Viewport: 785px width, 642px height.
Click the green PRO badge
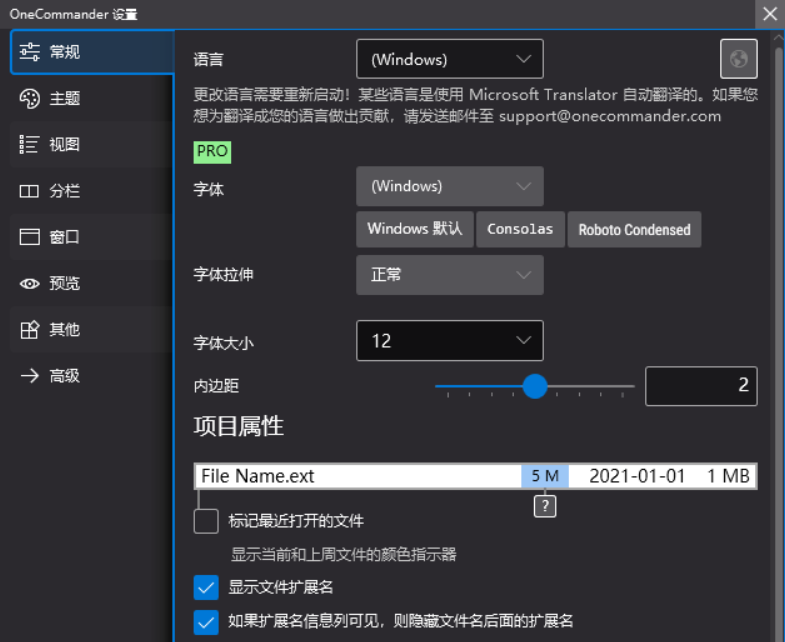tap(212, 152)
